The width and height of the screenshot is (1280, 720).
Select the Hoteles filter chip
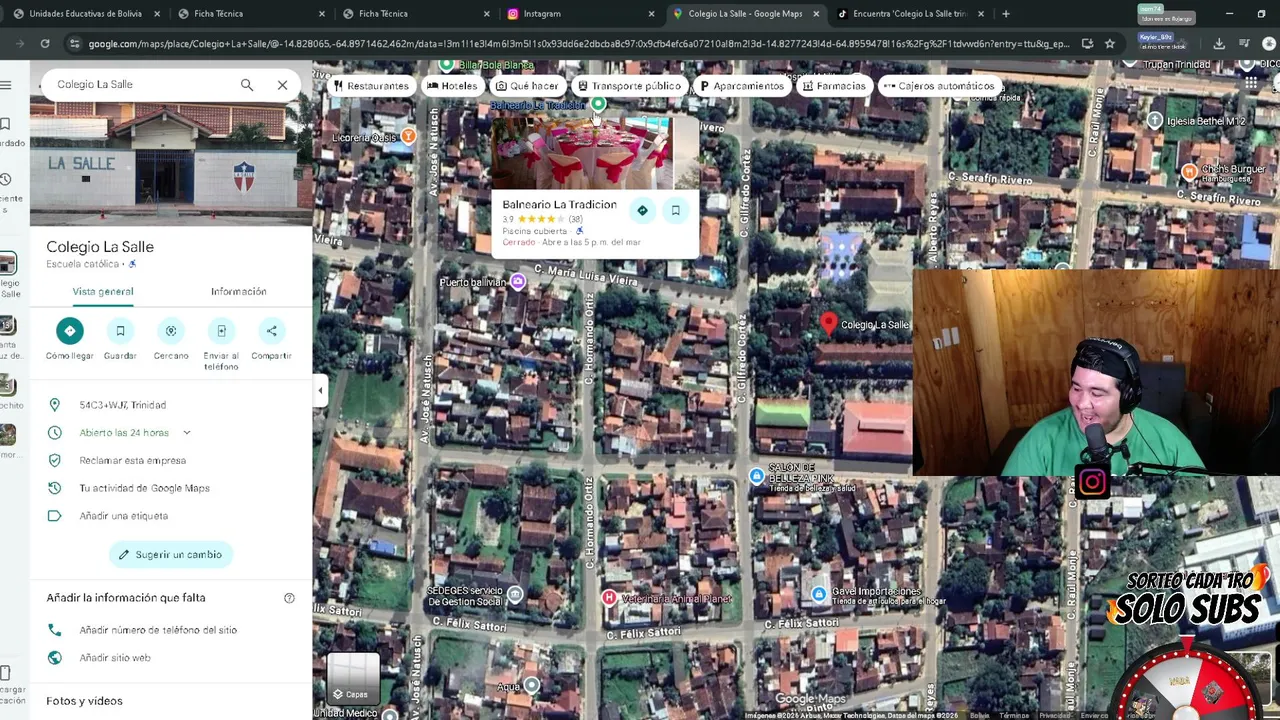click(x=452, y=86)
